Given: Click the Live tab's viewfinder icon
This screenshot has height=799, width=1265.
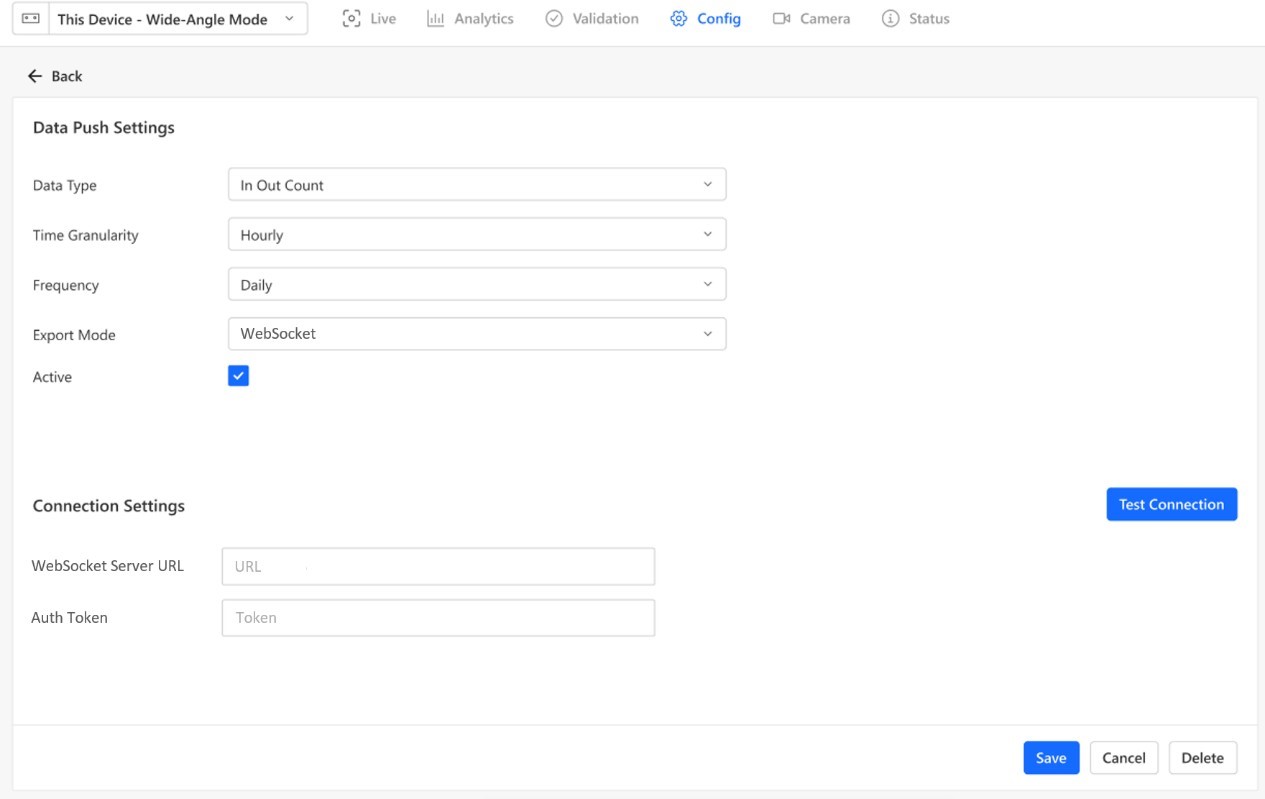Looking at the screenshot, I should pyautogui.click(x=351, y=18).
